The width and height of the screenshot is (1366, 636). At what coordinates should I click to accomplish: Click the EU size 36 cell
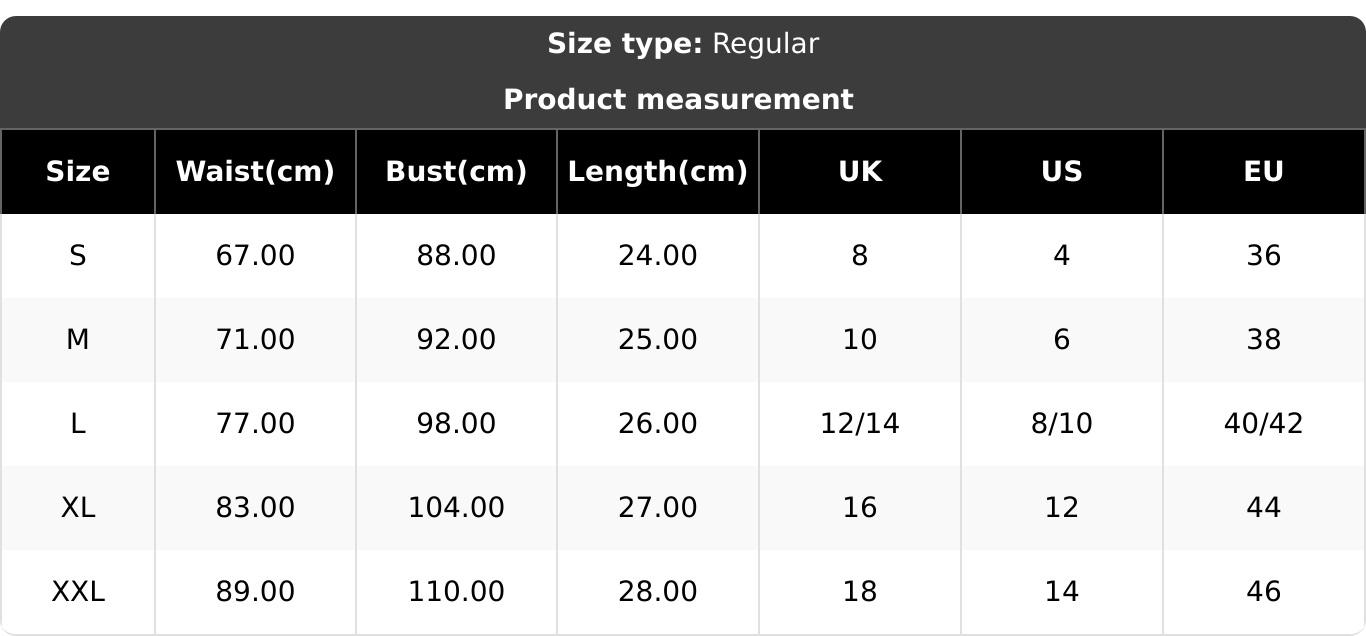point(1264,256)
